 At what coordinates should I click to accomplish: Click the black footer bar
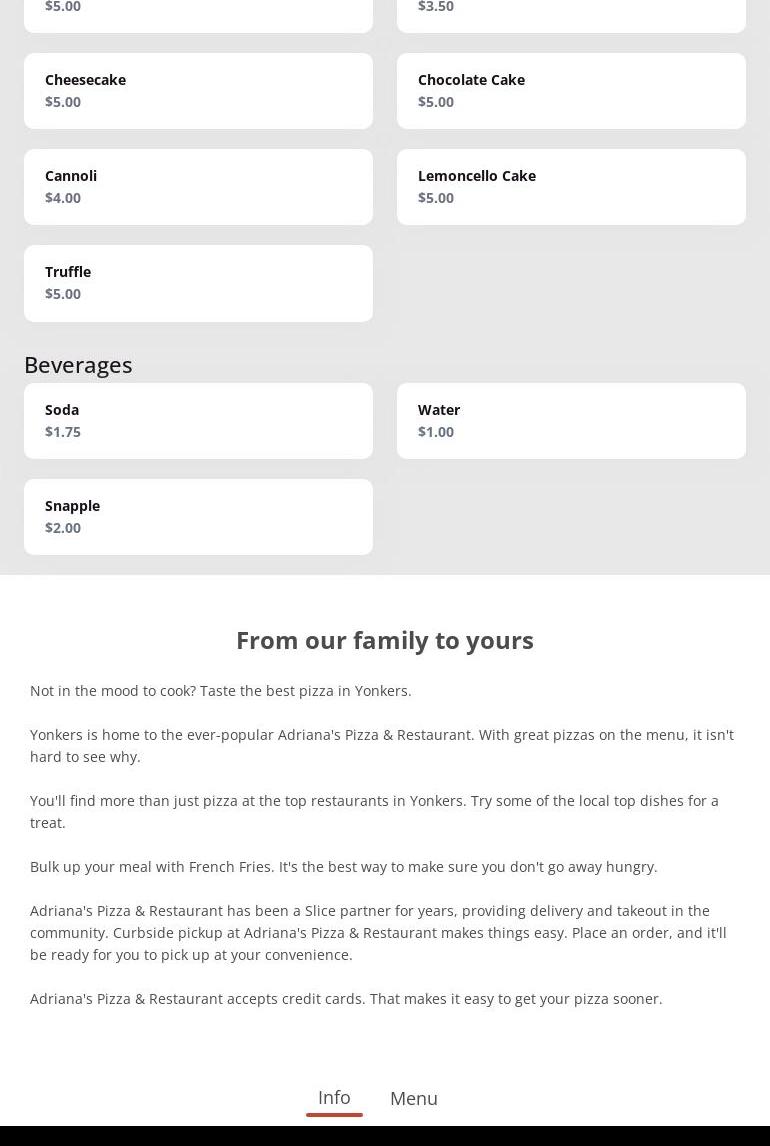[x=385, y=1136]
